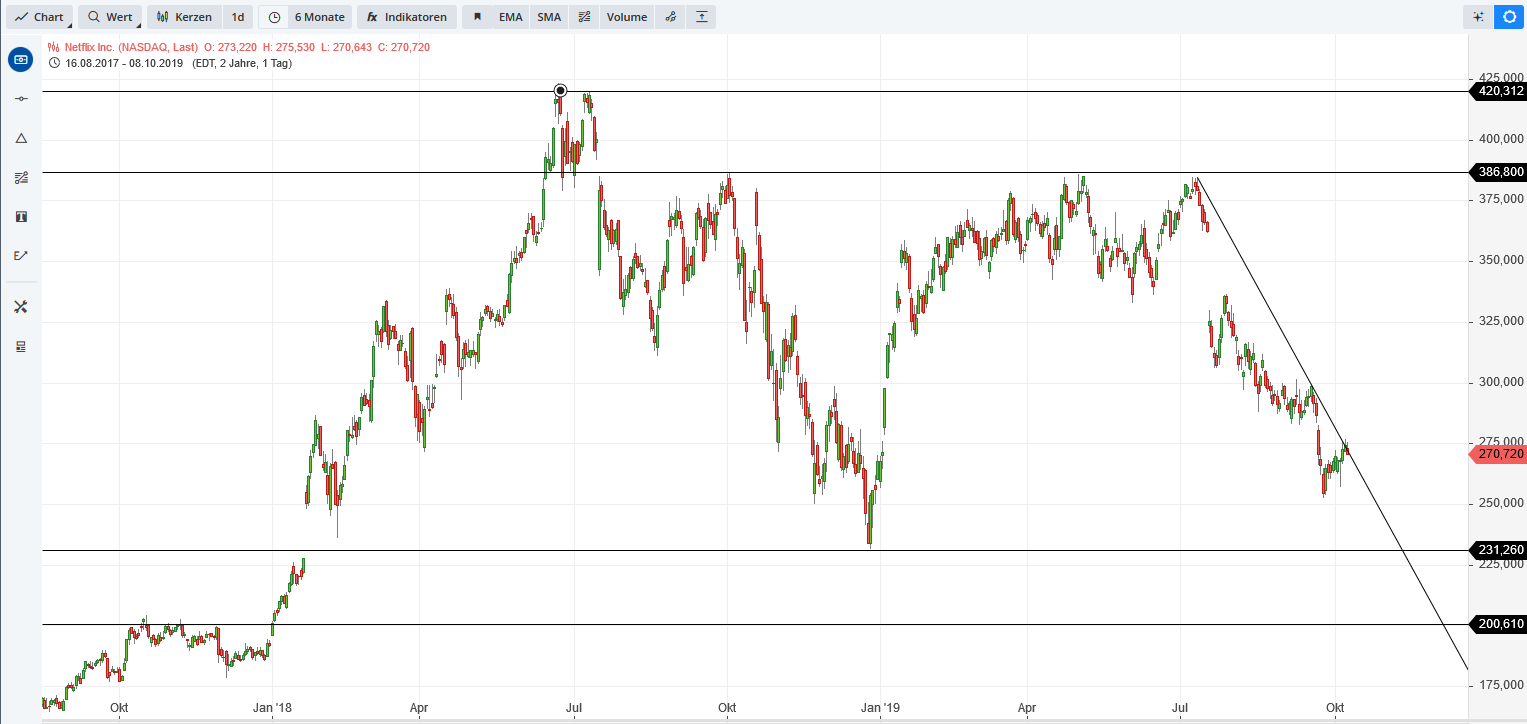Screen dimensions: 1527x724
Task: Switch chart type via Kerzen menu
Action: [184, 17]
